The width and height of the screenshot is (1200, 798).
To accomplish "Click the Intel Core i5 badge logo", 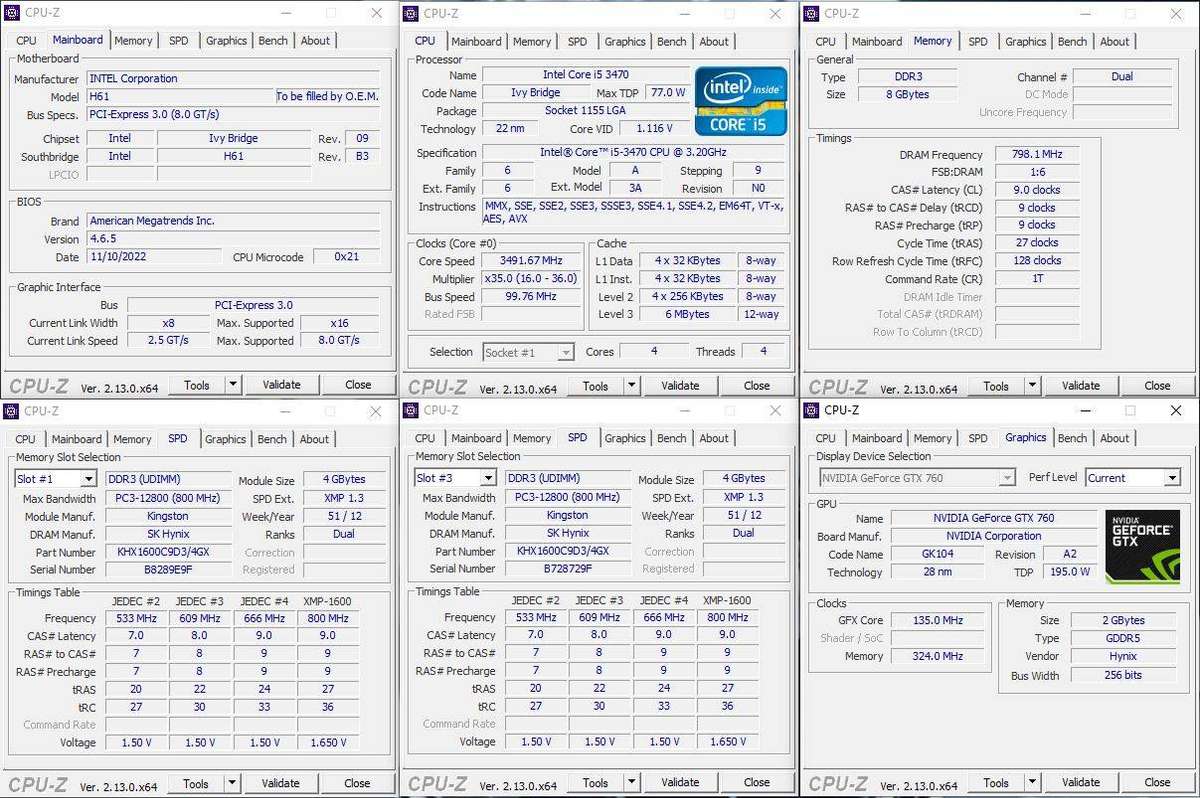I will coord(739,99).
